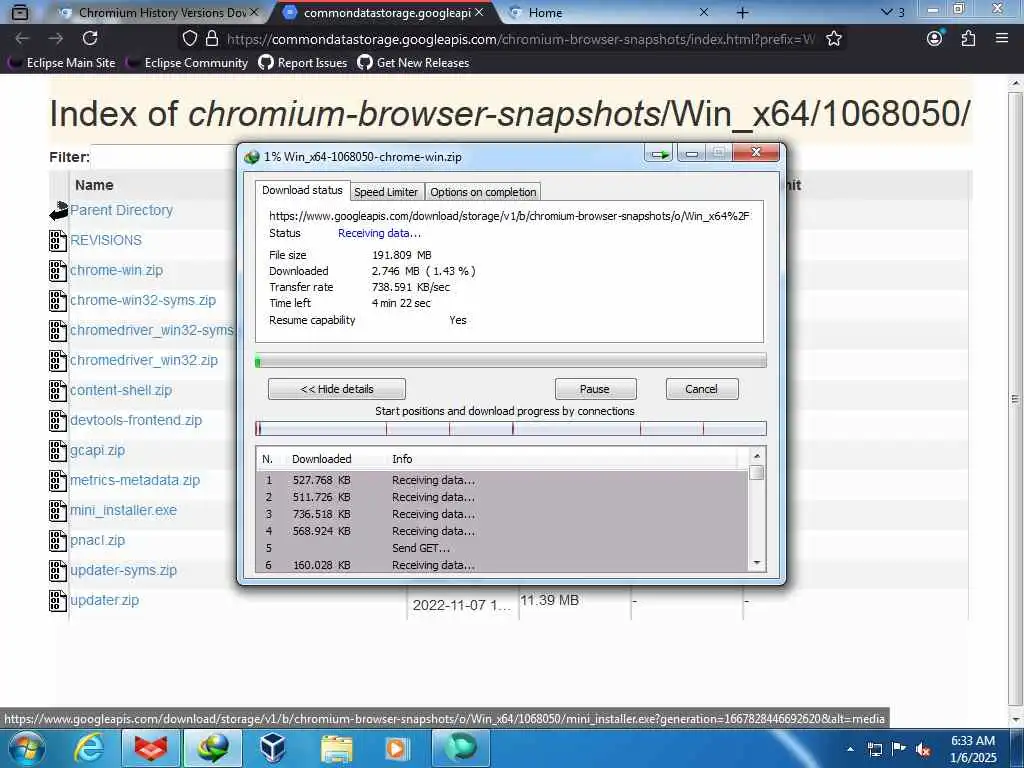Click the content-shell.zip link
This screenshot has height=768, width=1024.
(x=121, y=391)
